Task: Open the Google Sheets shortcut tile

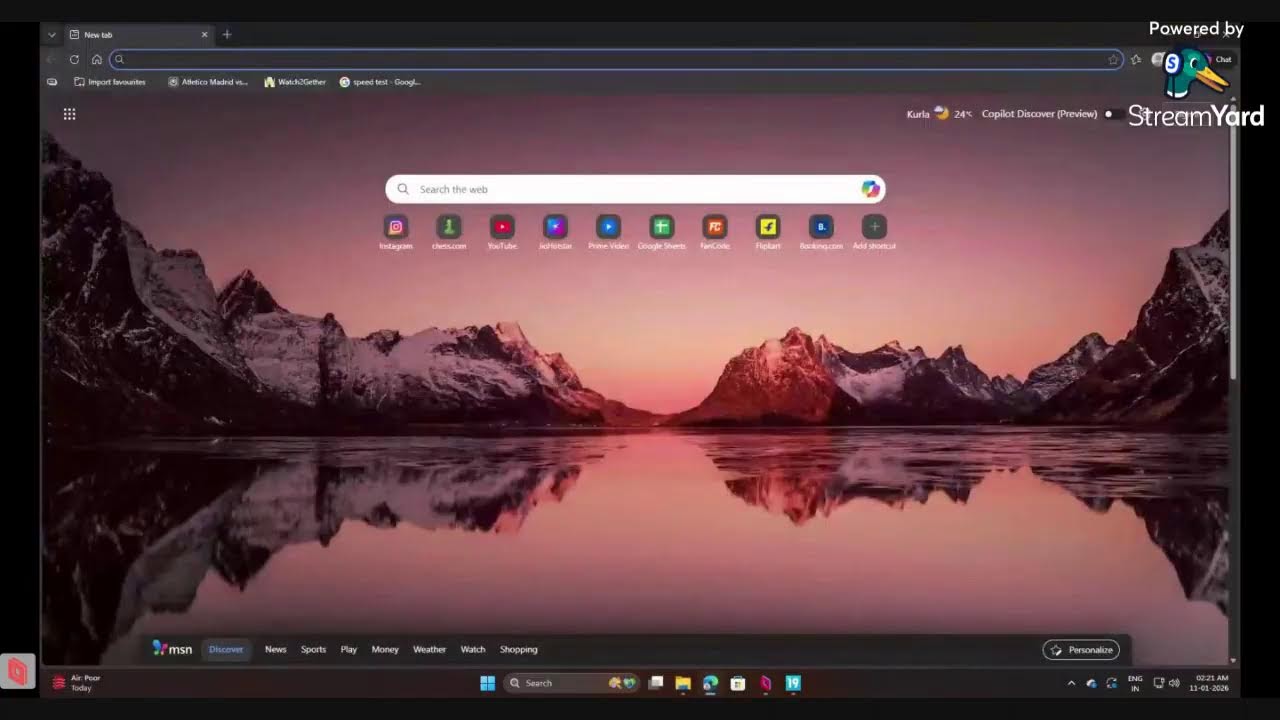Action: point(661,227)
